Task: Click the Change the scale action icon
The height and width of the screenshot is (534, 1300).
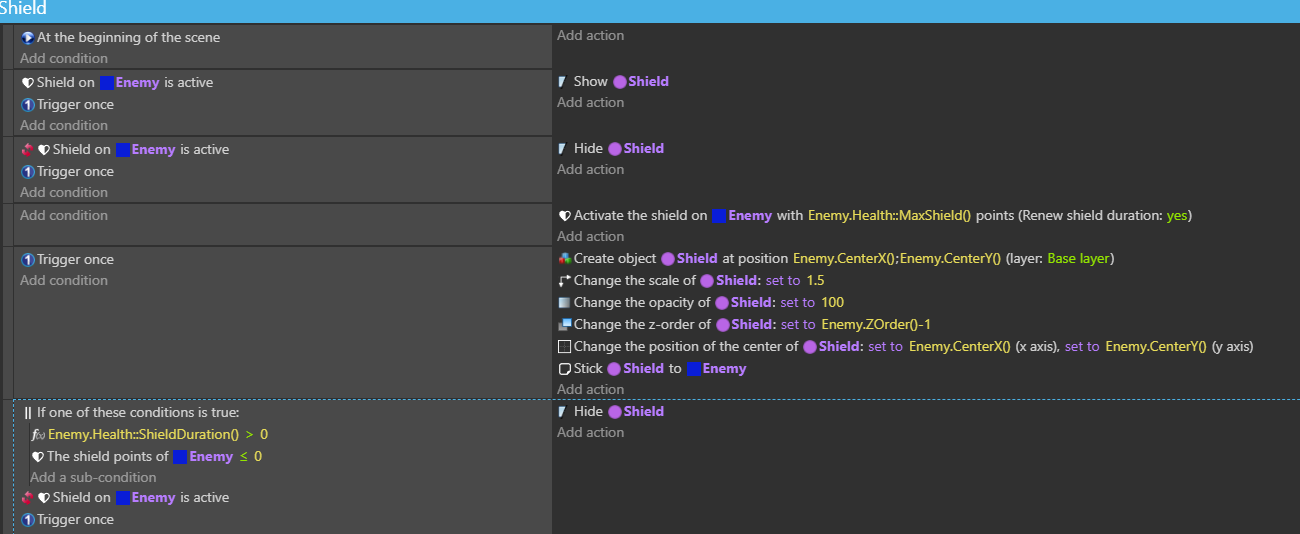Action: pyautogui.click(x=565, y=280)
